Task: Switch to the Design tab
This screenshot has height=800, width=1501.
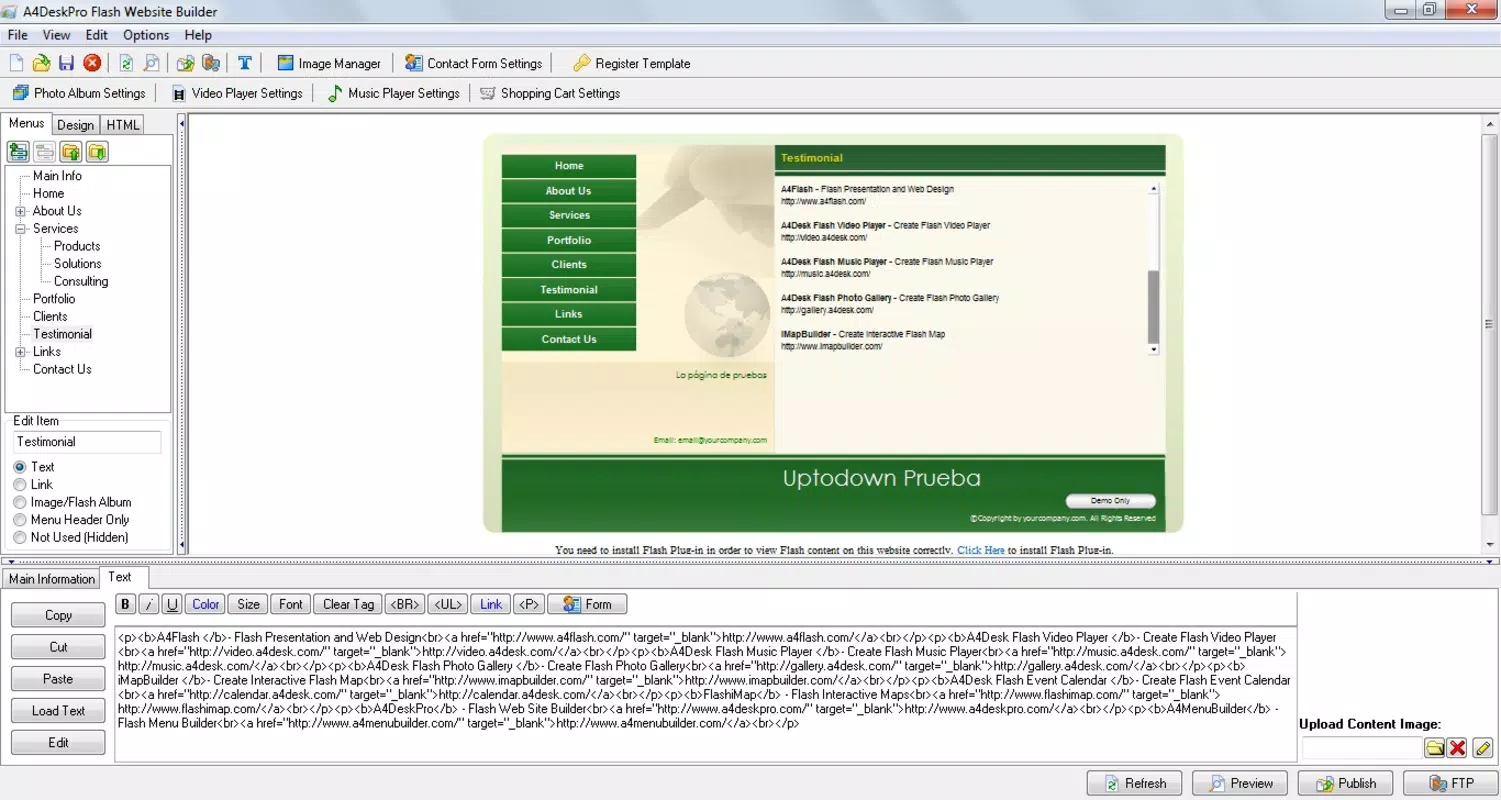Action: point(75,125)
